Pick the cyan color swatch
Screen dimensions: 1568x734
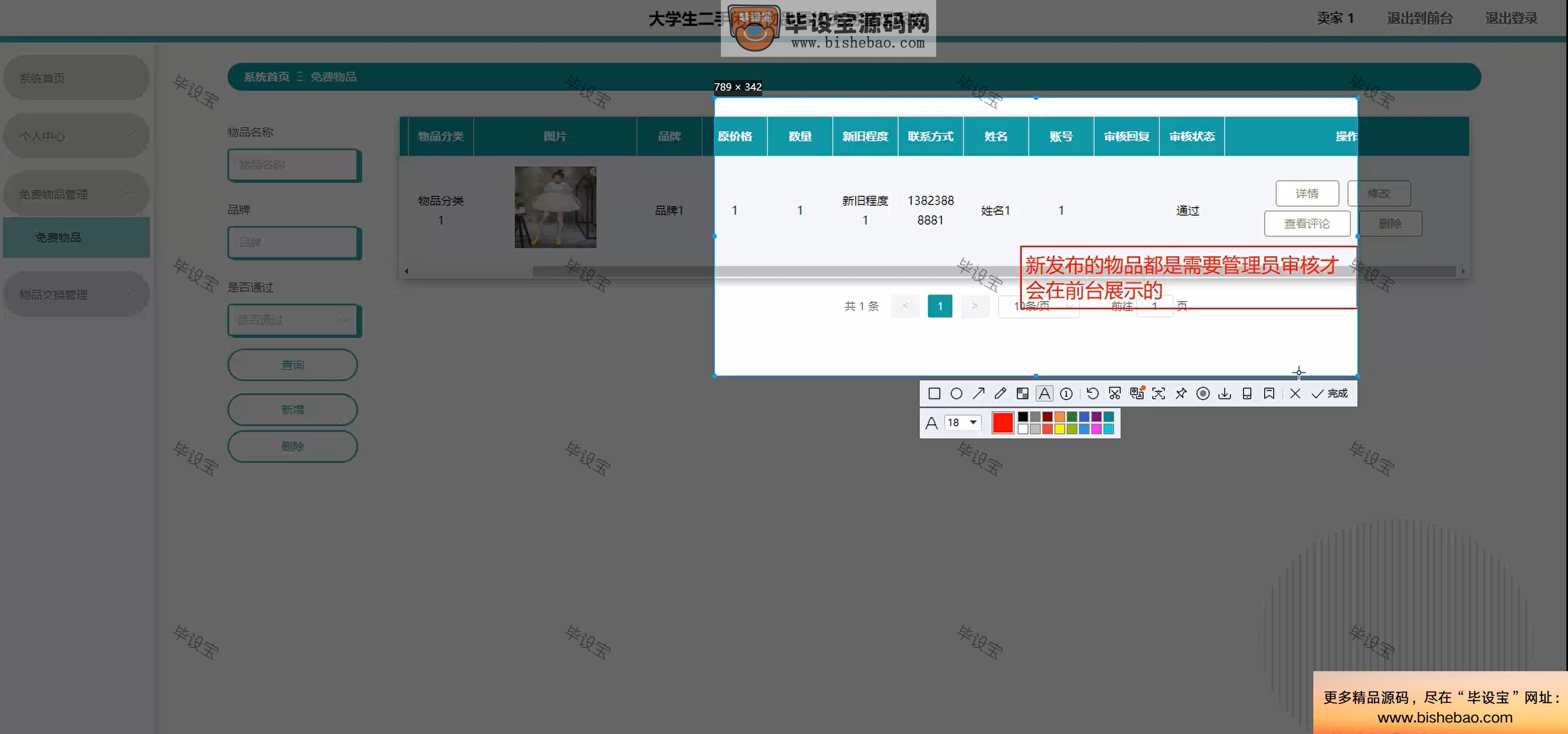(1108, 429)
